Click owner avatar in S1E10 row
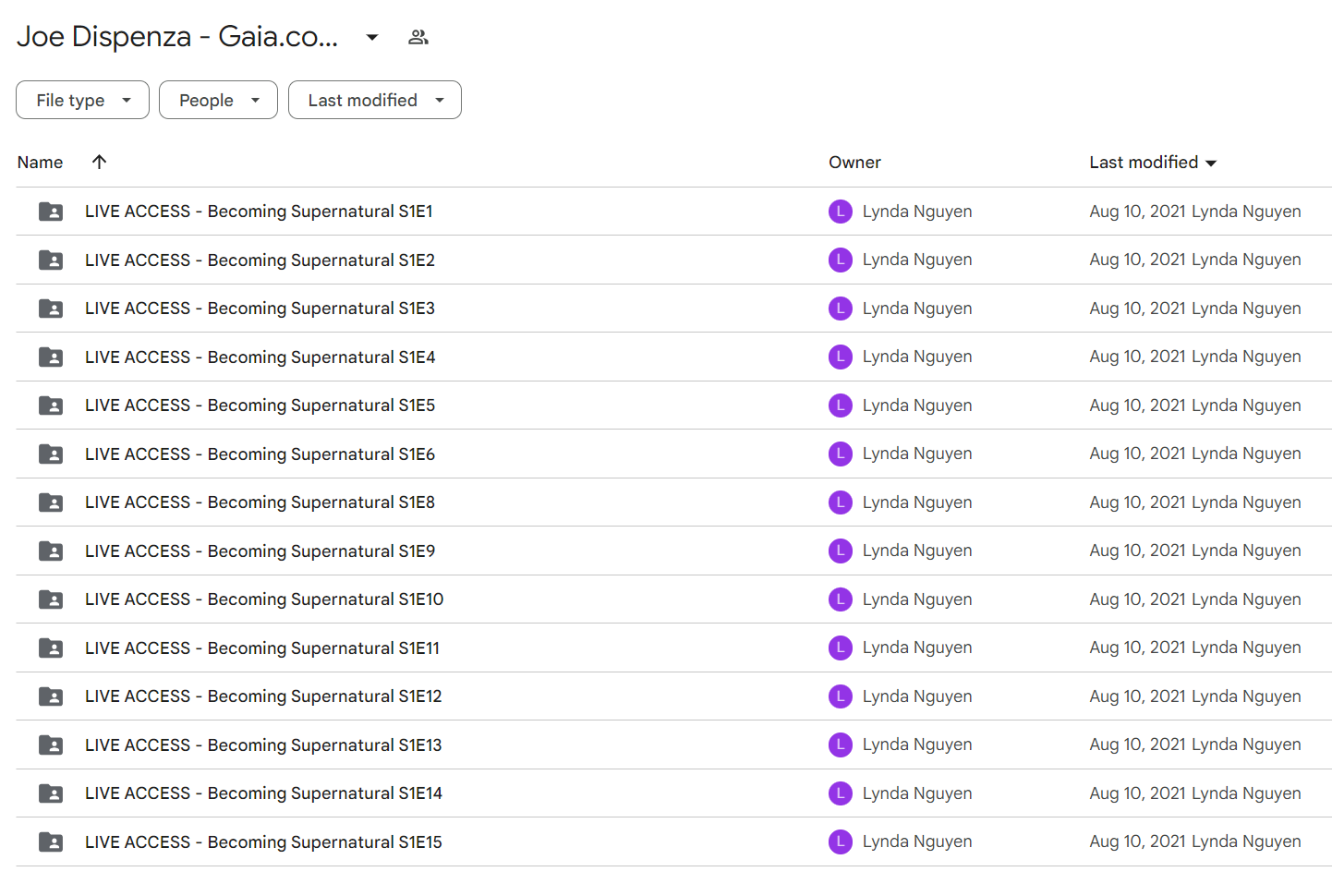This screenshot has height=896, width=1332. tap(841, 599)
